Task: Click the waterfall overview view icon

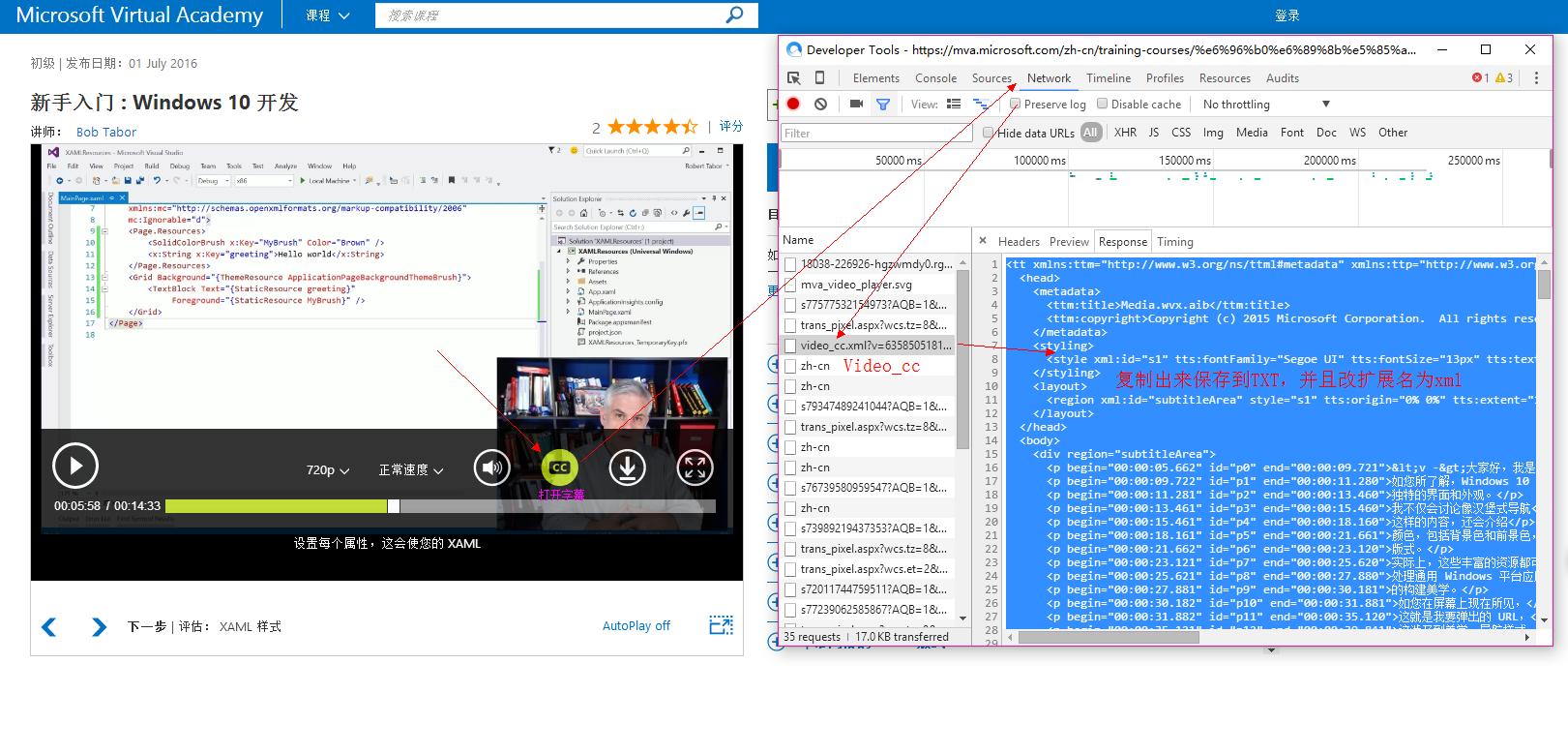Action: coord(981,105)
